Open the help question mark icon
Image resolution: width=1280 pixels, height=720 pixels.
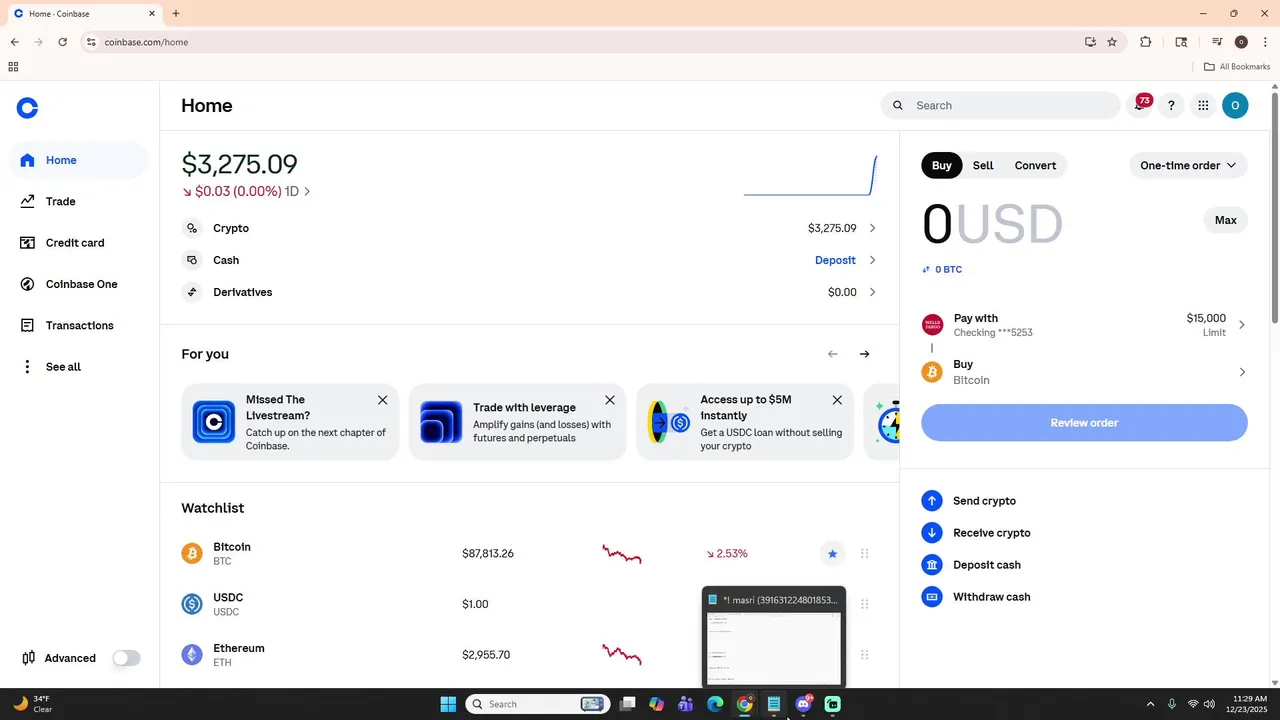(1171, 105)
